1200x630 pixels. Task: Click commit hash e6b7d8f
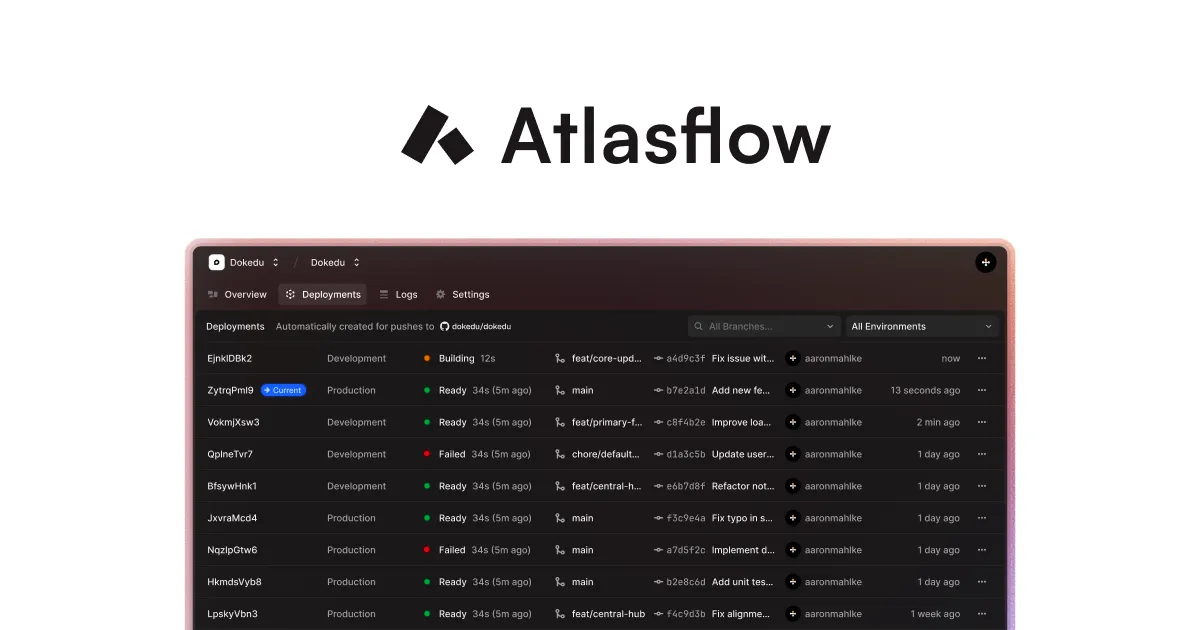[686, 486]
